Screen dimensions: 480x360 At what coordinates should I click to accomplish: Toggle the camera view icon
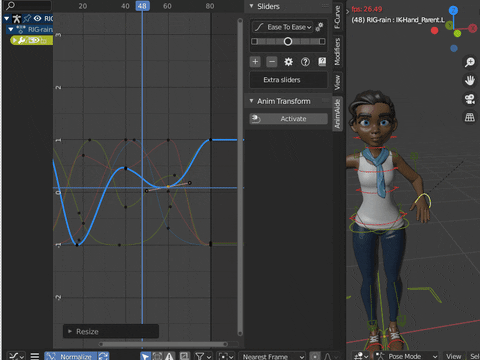click(x=470, y=99)
